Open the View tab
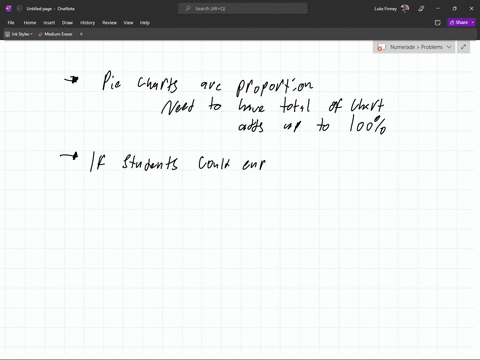 128,23
